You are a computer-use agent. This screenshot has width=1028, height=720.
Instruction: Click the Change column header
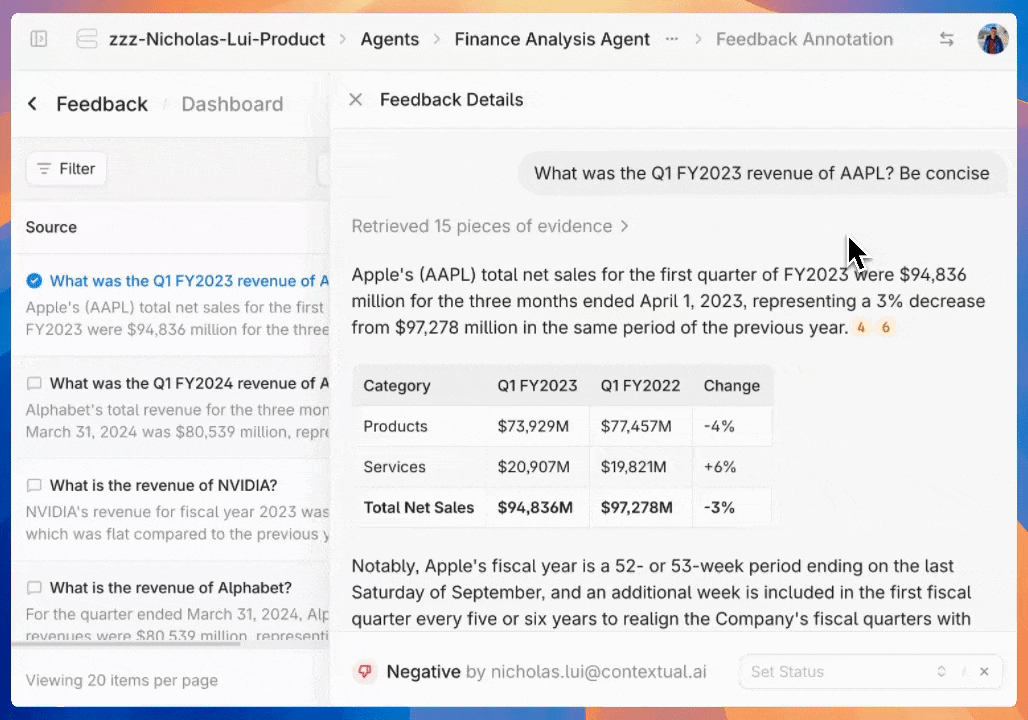tap(732, 386)
